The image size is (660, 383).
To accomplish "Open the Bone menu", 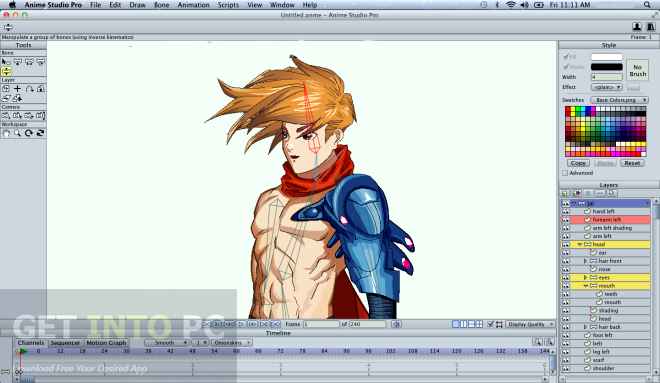I will 161,5.
